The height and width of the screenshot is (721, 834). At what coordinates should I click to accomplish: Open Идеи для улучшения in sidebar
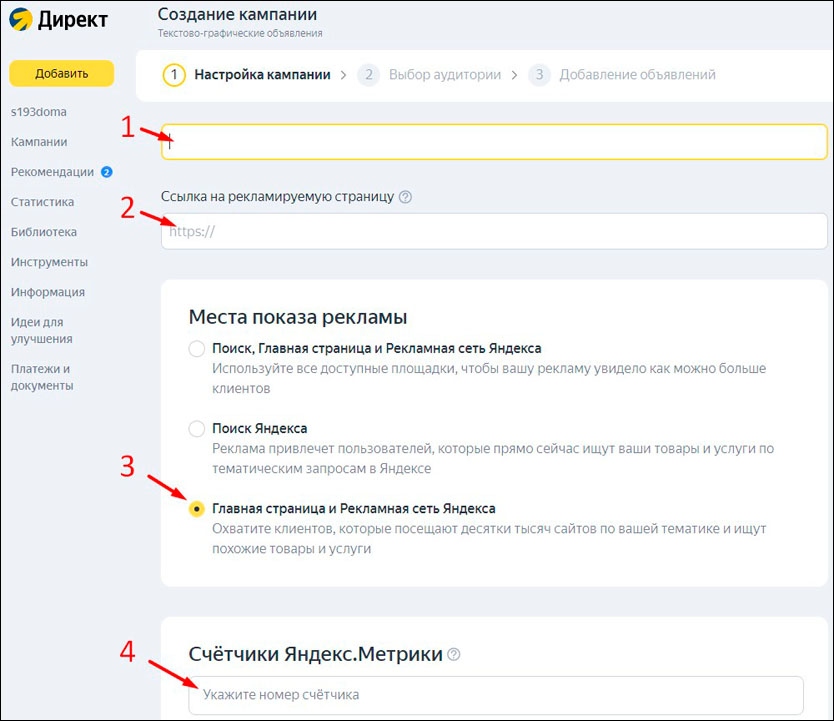click(x=41, y=330)
